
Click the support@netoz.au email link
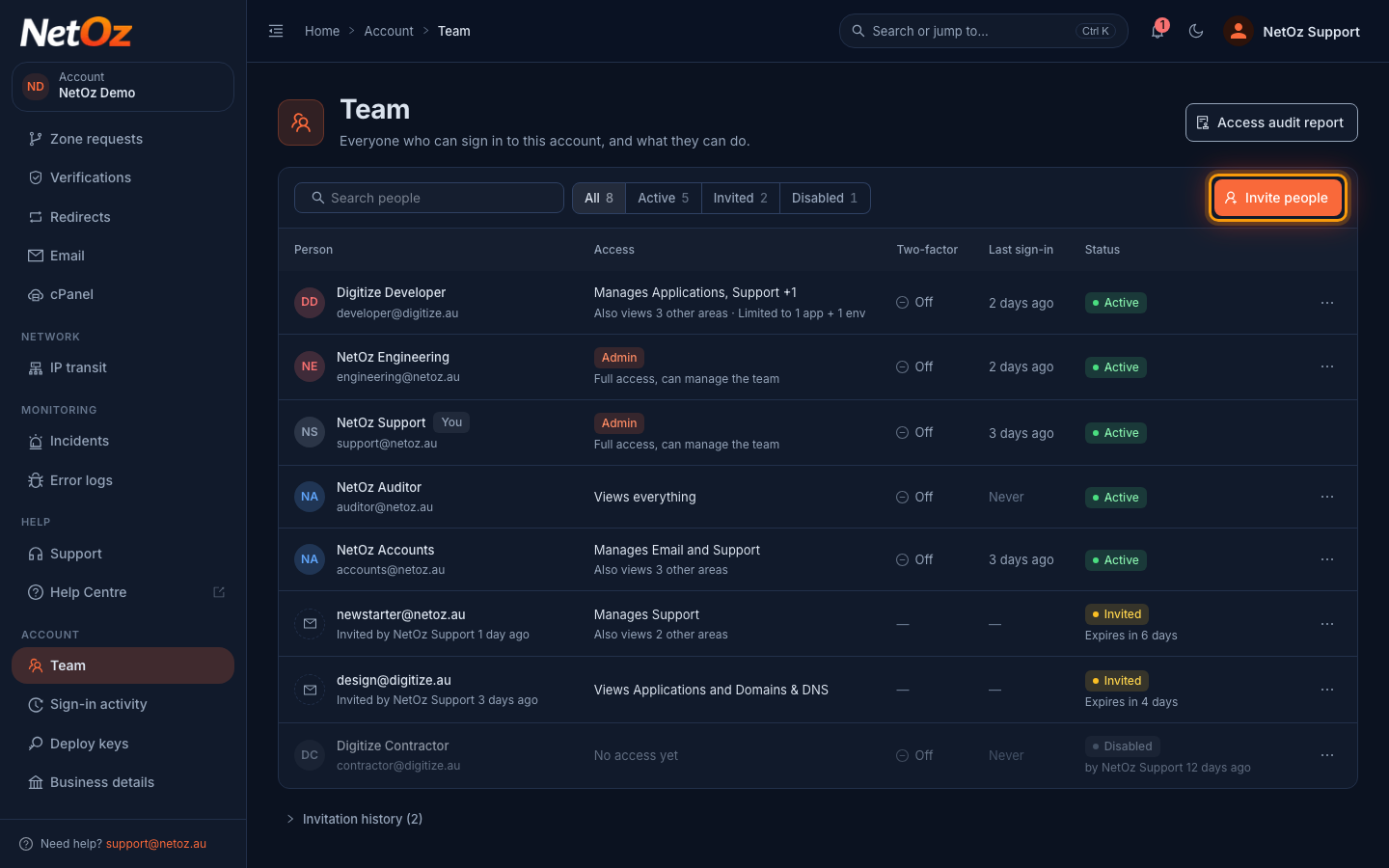click(x=156, y=844)
